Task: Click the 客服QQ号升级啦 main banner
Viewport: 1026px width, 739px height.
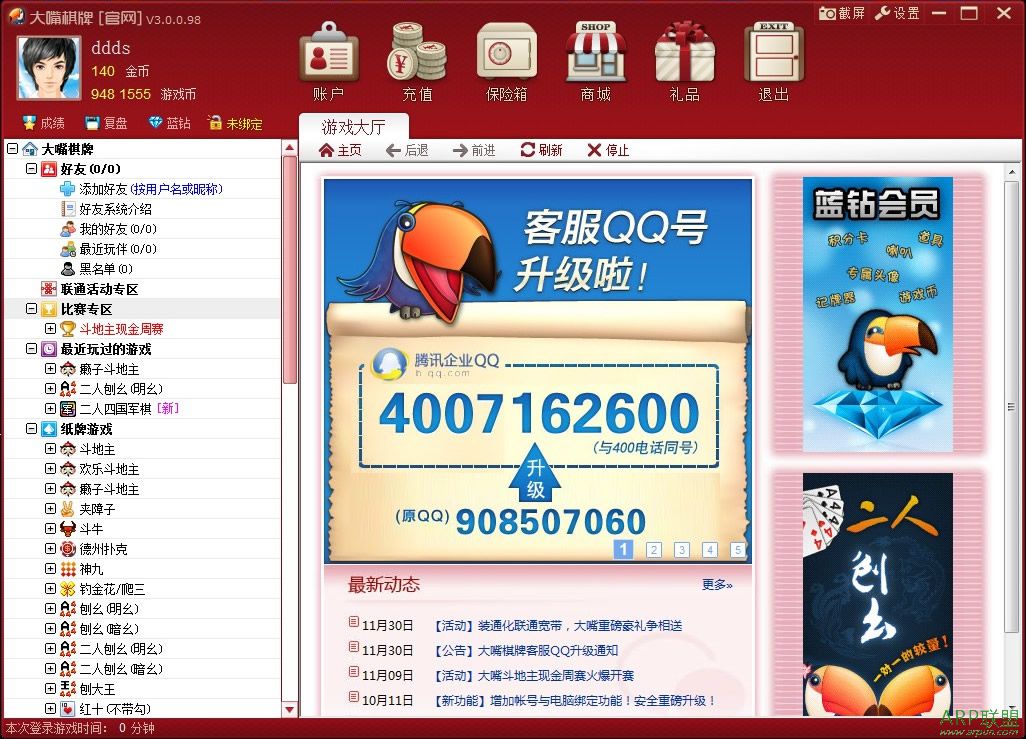Action: pos(538,370)
